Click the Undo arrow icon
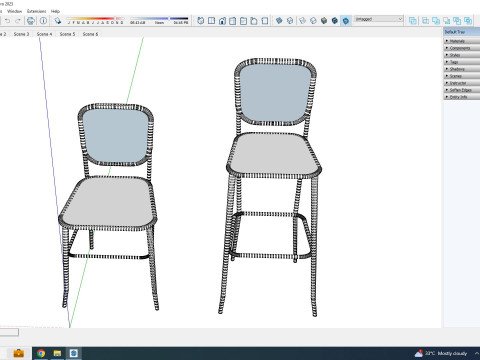The width and height of the screenshot is (480, 360). (x=7, y=21)
